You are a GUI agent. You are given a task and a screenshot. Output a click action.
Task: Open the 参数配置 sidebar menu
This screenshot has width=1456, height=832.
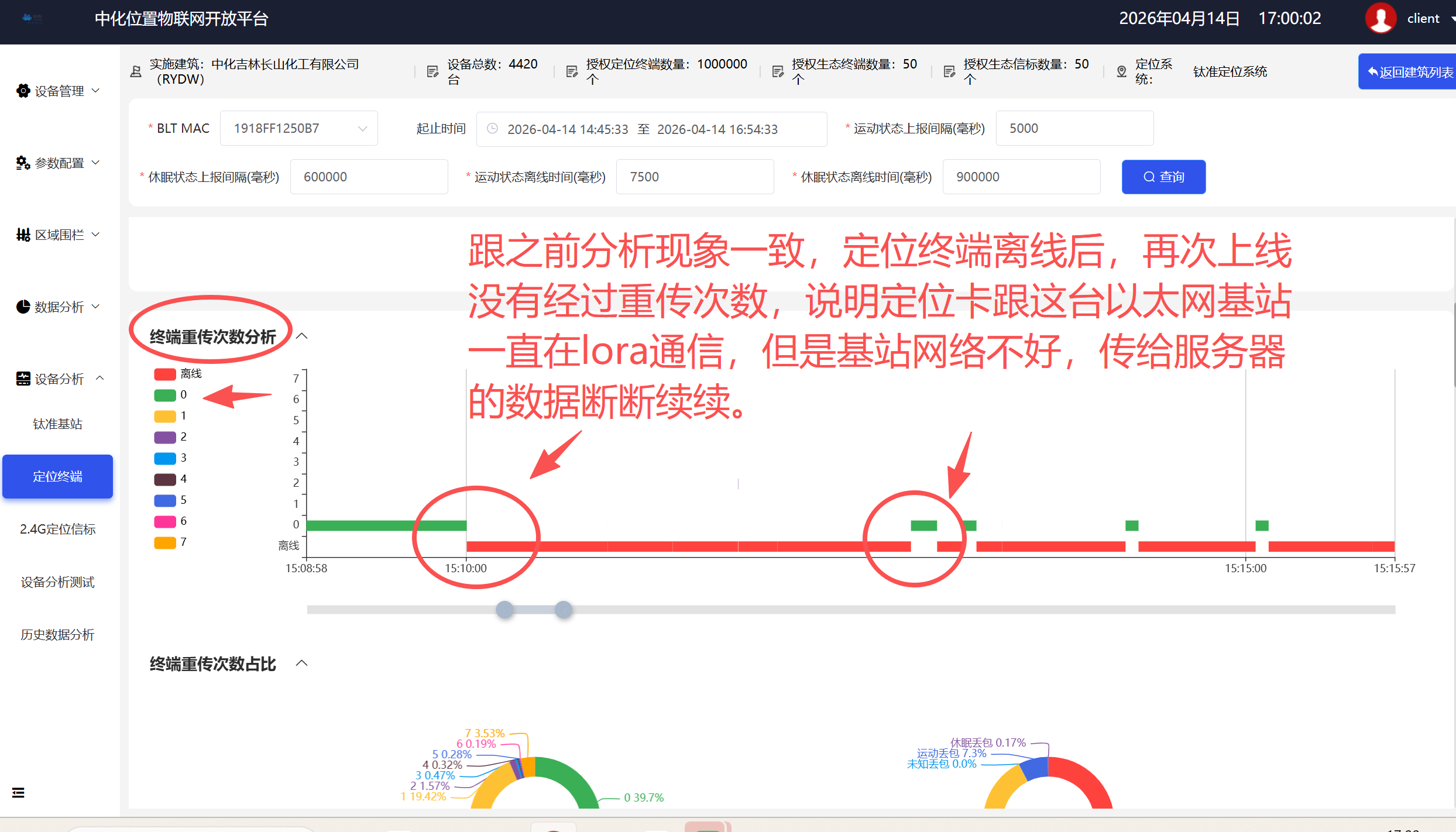[x=58, y=163]
